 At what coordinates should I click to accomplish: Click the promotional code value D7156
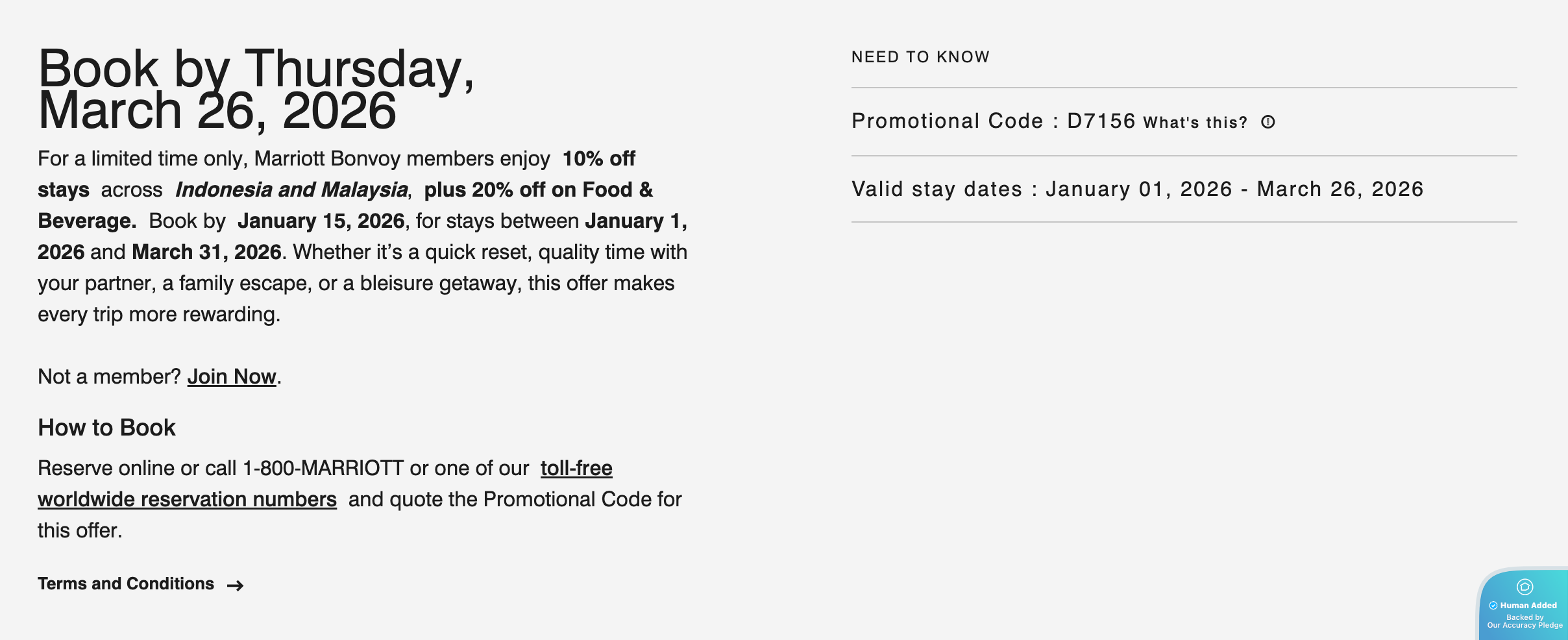(x=1101, y=121)
